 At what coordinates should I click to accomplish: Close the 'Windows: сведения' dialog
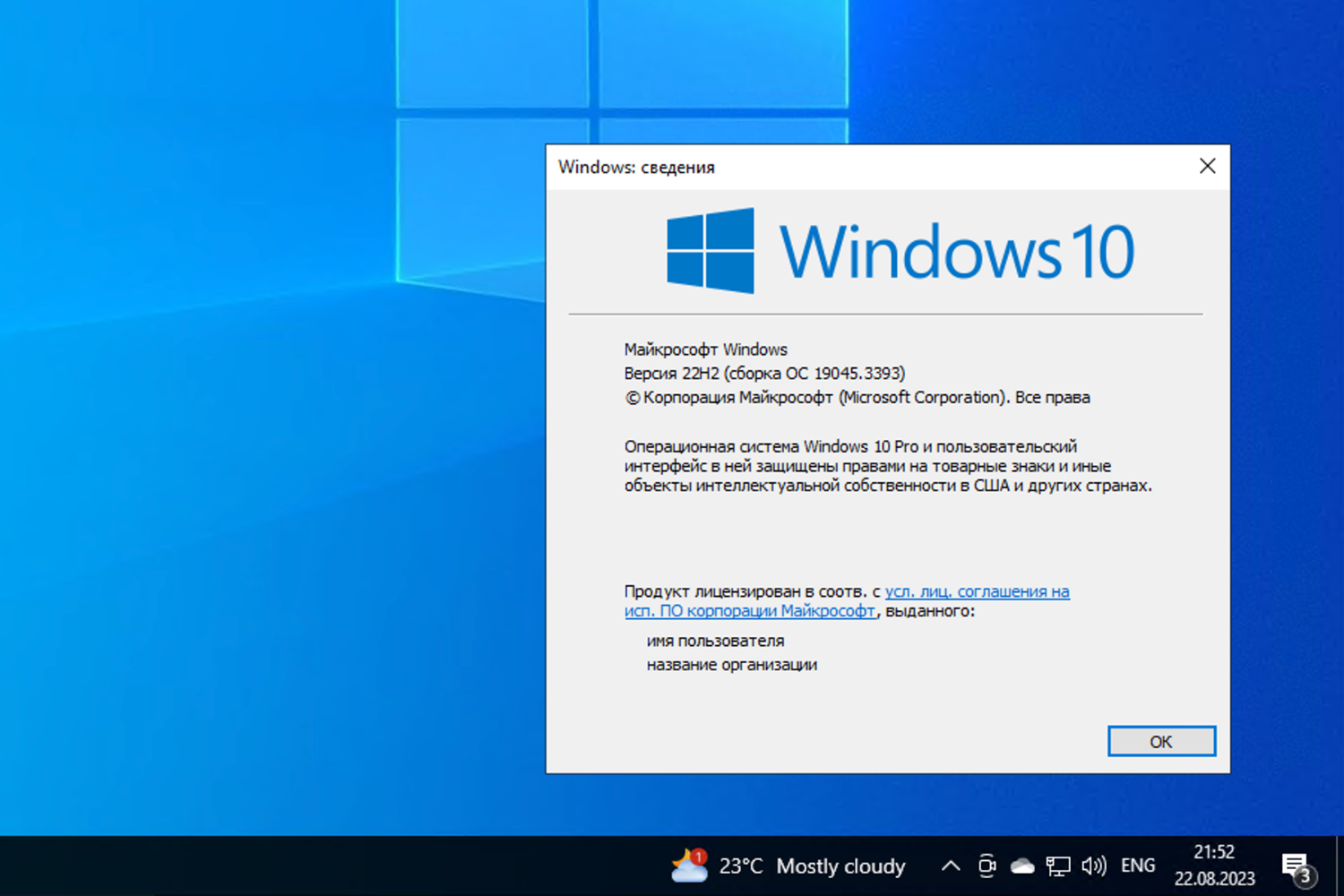point(1207,166)
